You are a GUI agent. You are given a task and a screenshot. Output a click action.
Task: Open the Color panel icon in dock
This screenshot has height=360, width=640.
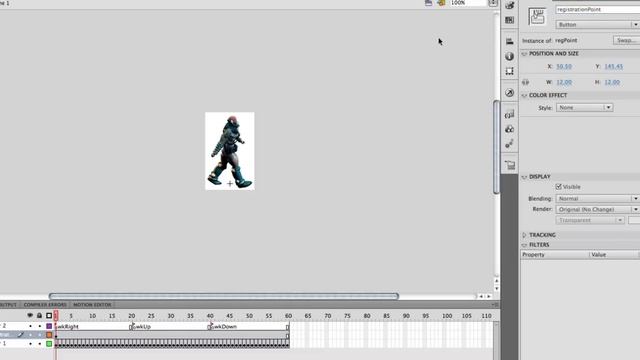coord(509,5)
